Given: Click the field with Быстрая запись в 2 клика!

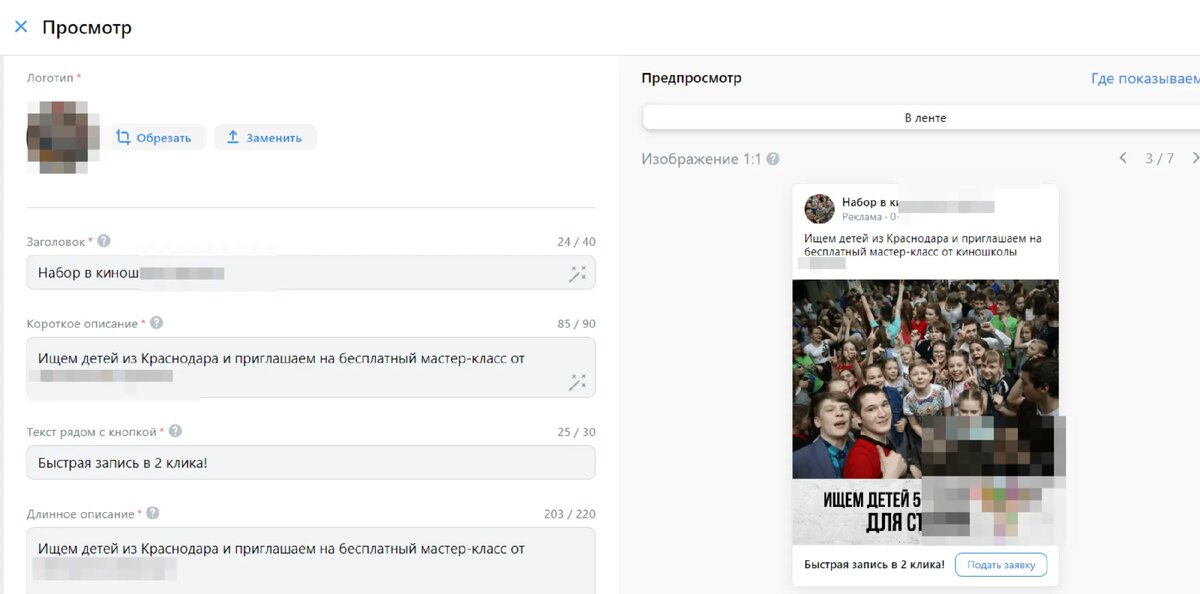Looking at the screenshot, I should [x=310, y=462].
